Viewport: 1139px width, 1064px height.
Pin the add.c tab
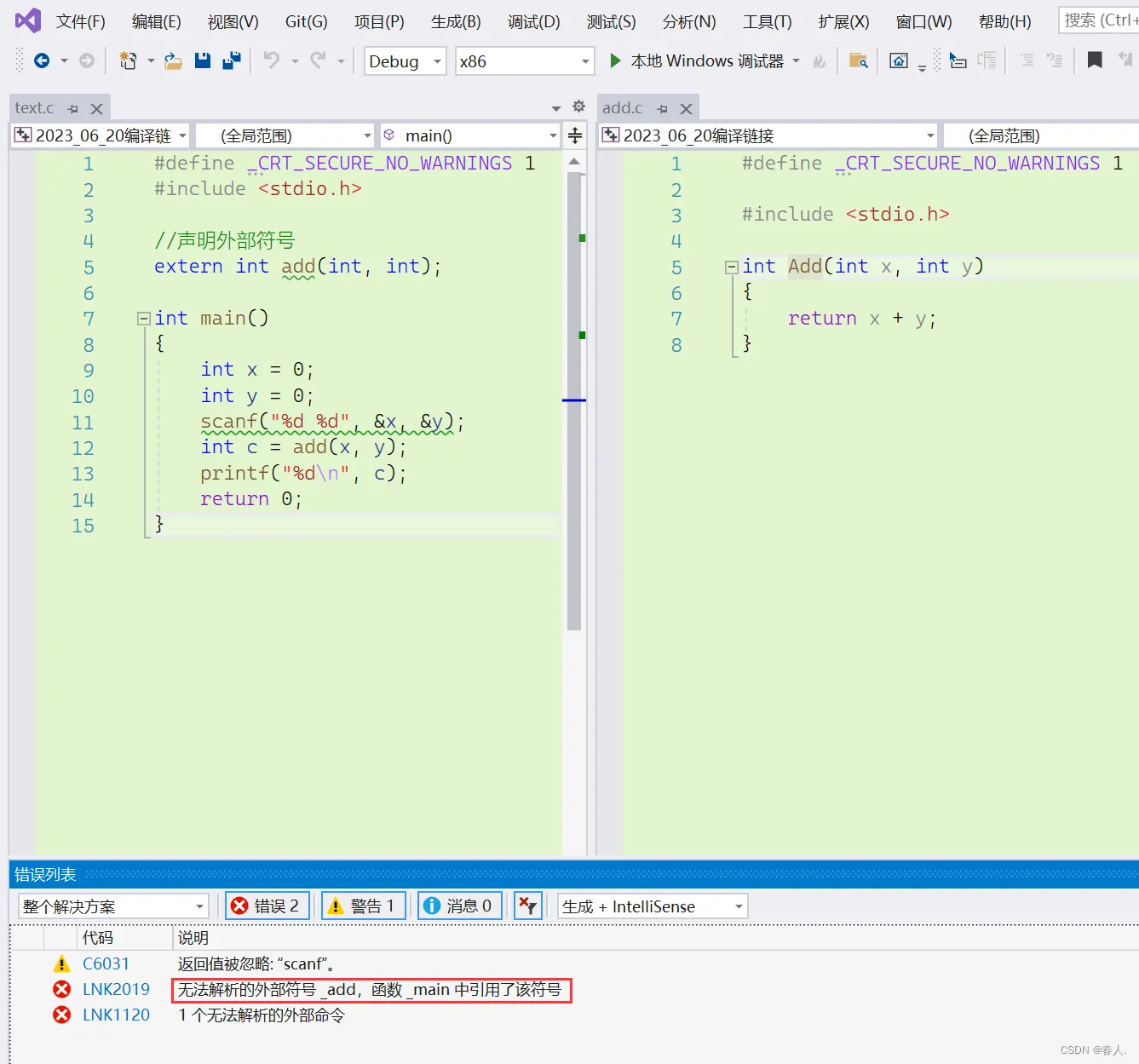pyautogui.click(x=662, y=109)
